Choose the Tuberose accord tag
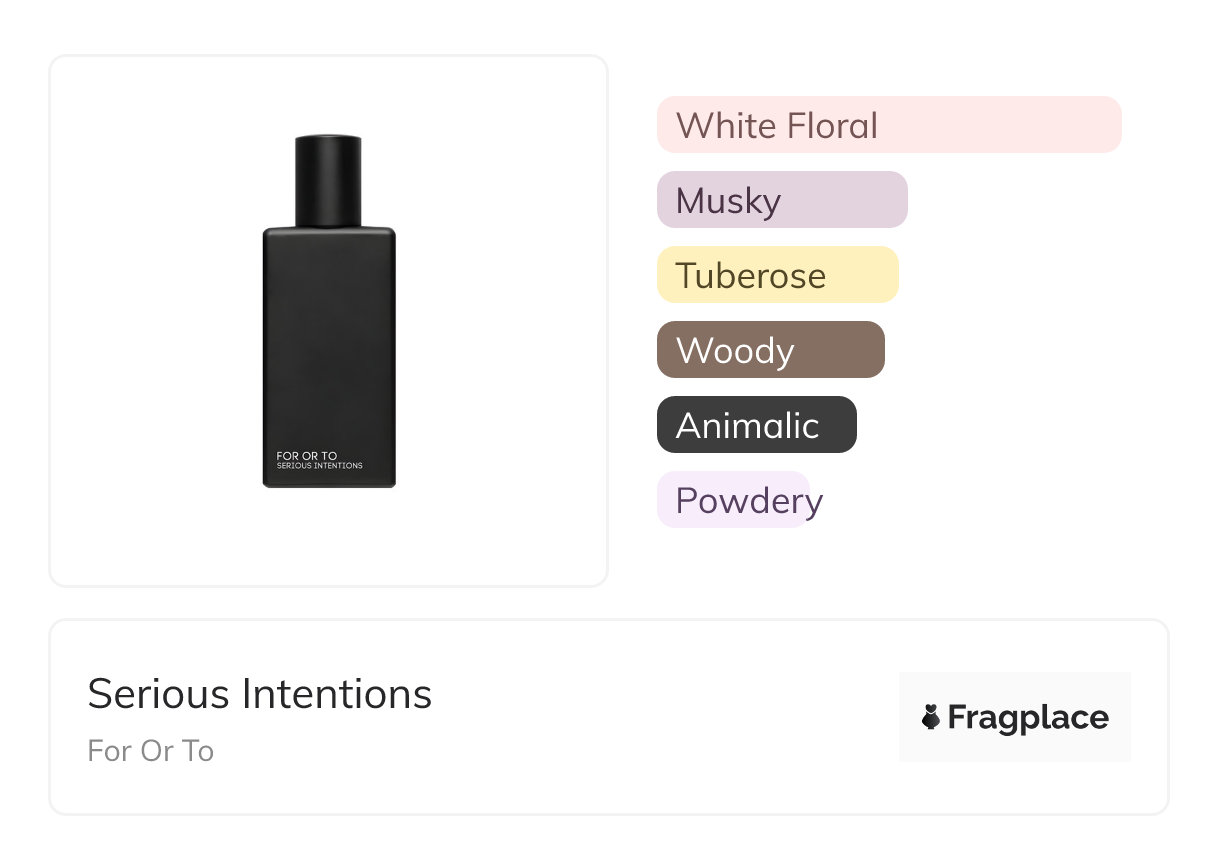 778,275
